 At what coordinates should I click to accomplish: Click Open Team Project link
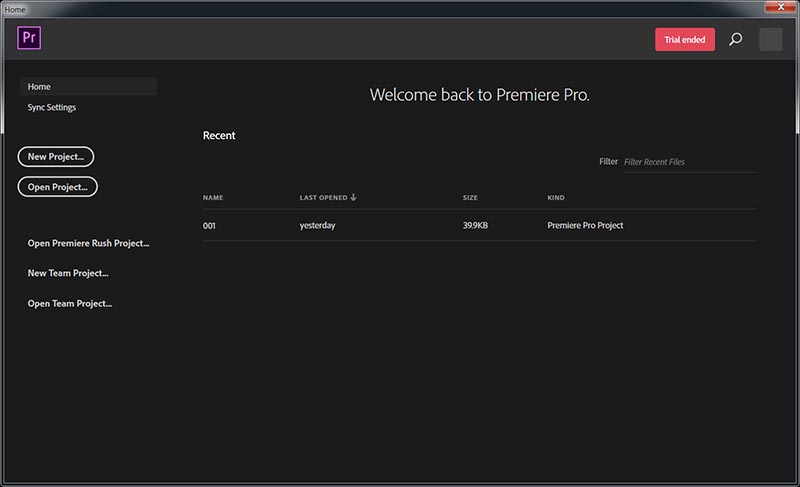pyautogui.click(x=70, y=303)
